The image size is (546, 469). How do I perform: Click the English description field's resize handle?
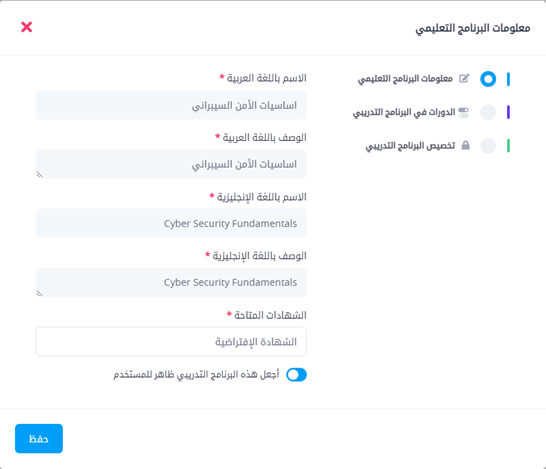click(x=40, y=293)
